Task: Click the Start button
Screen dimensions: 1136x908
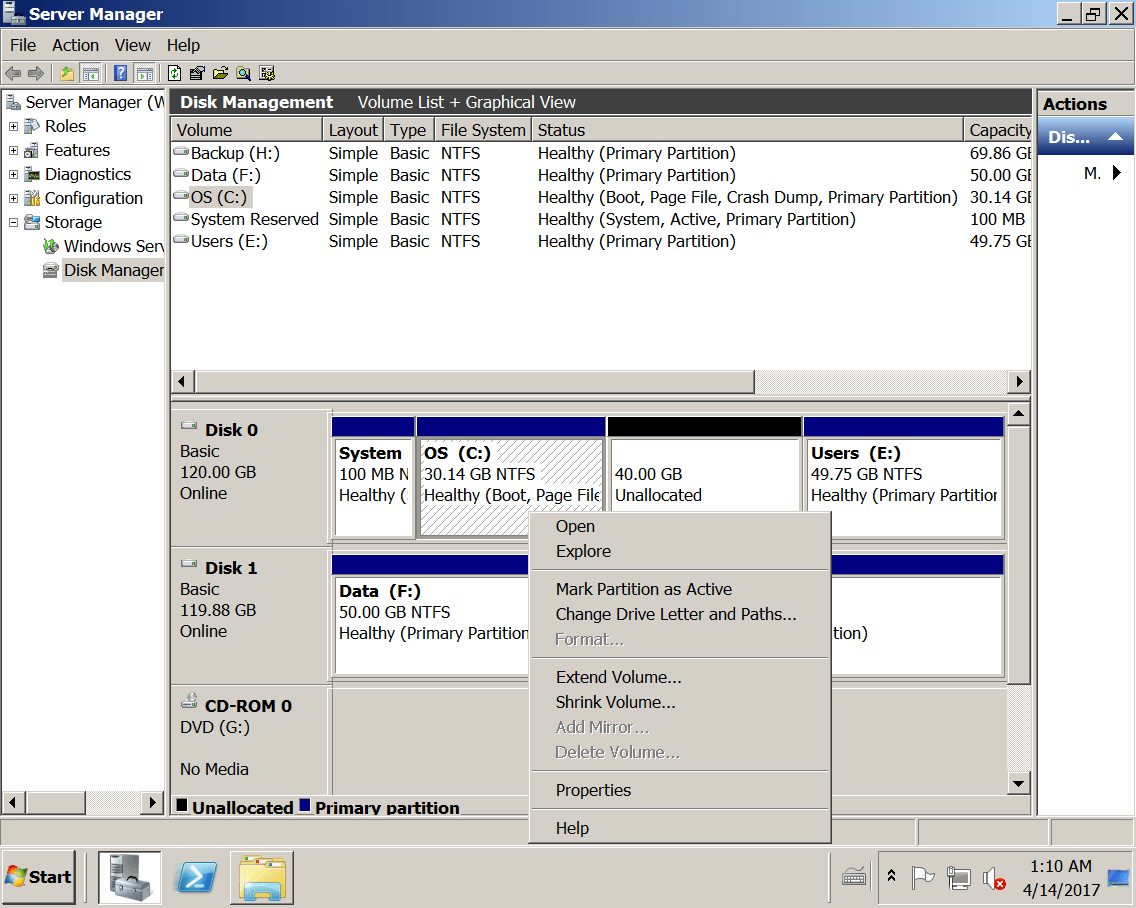Action: coord(39,877)
